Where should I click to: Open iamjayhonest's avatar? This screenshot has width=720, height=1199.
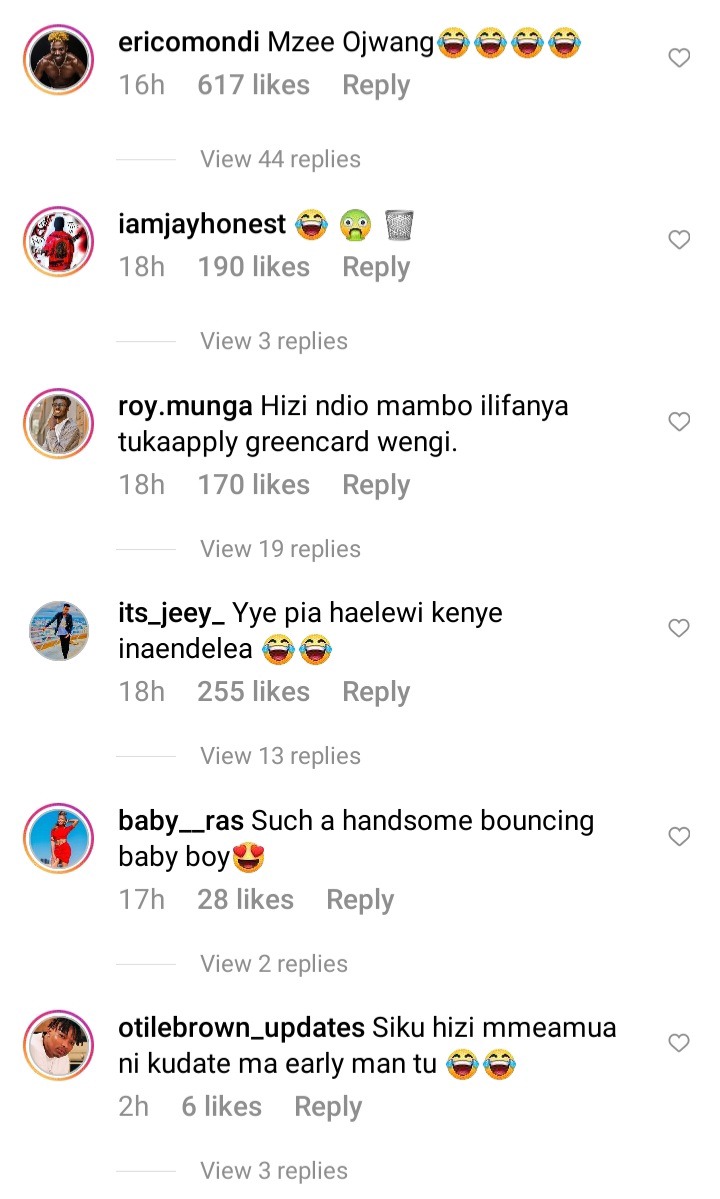click(x=59, y=241)
